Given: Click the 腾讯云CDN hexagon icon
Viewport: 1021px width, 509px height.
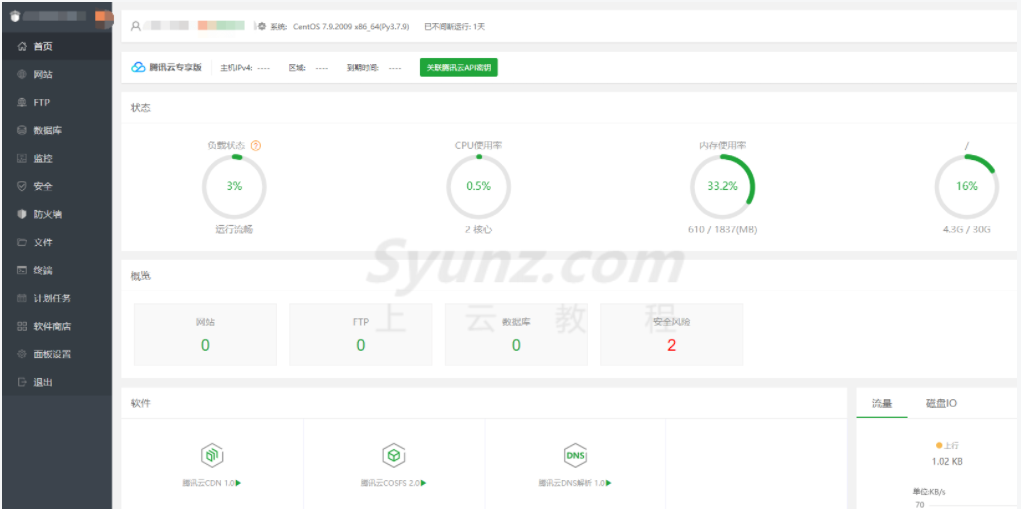Looking at the screenshot, I should coord(212,456).
